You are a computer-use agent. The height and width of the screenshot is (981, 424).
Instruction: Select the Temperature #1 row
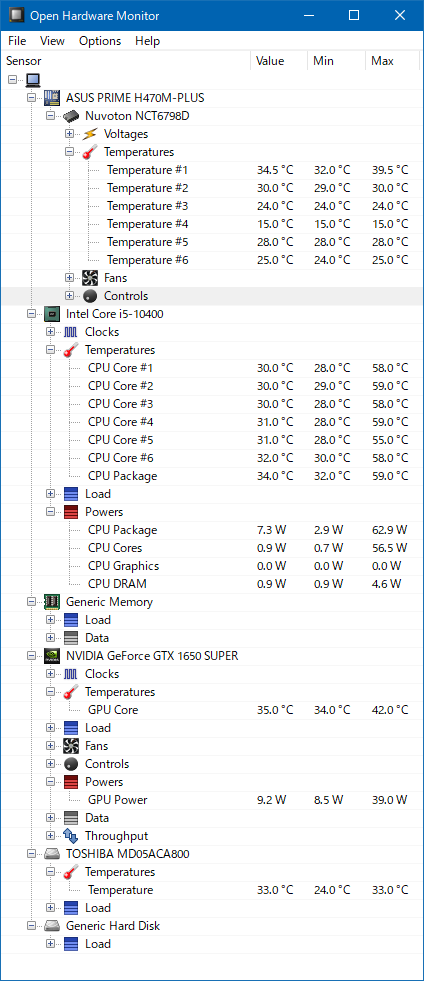(211, 170)
